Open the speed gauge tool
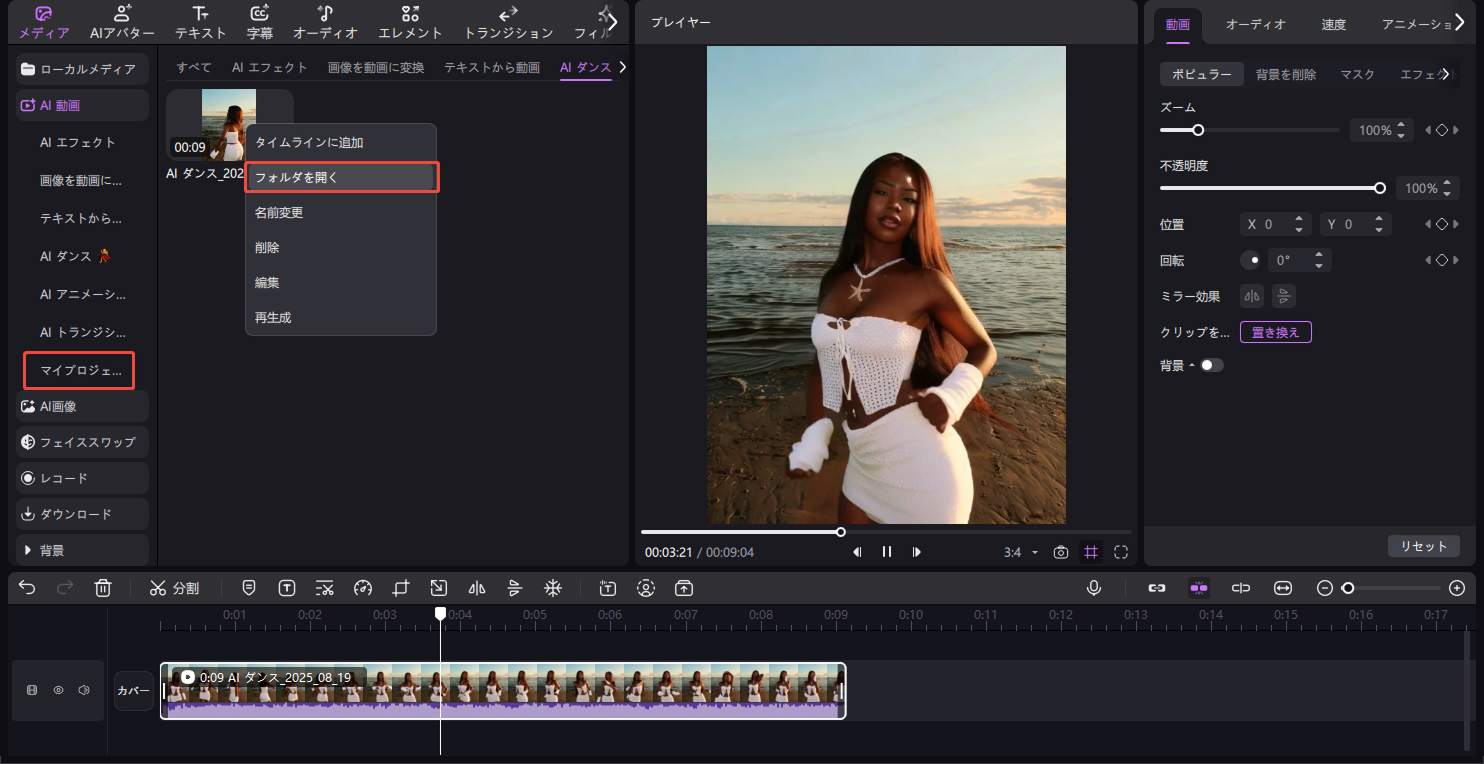This screenshot has width=1484, height=764. tap(363, 588)
